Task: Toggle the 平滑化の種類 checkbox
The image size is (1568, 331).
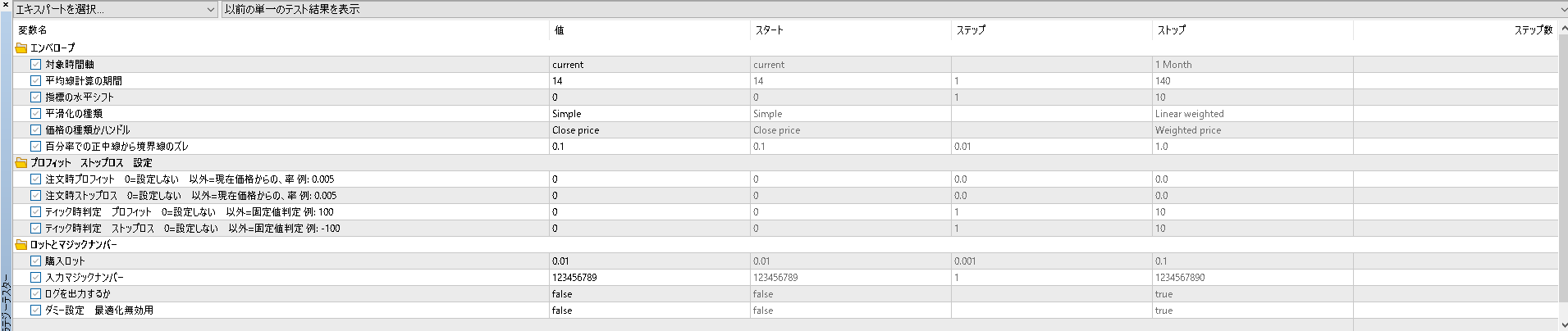Action: 35,114
